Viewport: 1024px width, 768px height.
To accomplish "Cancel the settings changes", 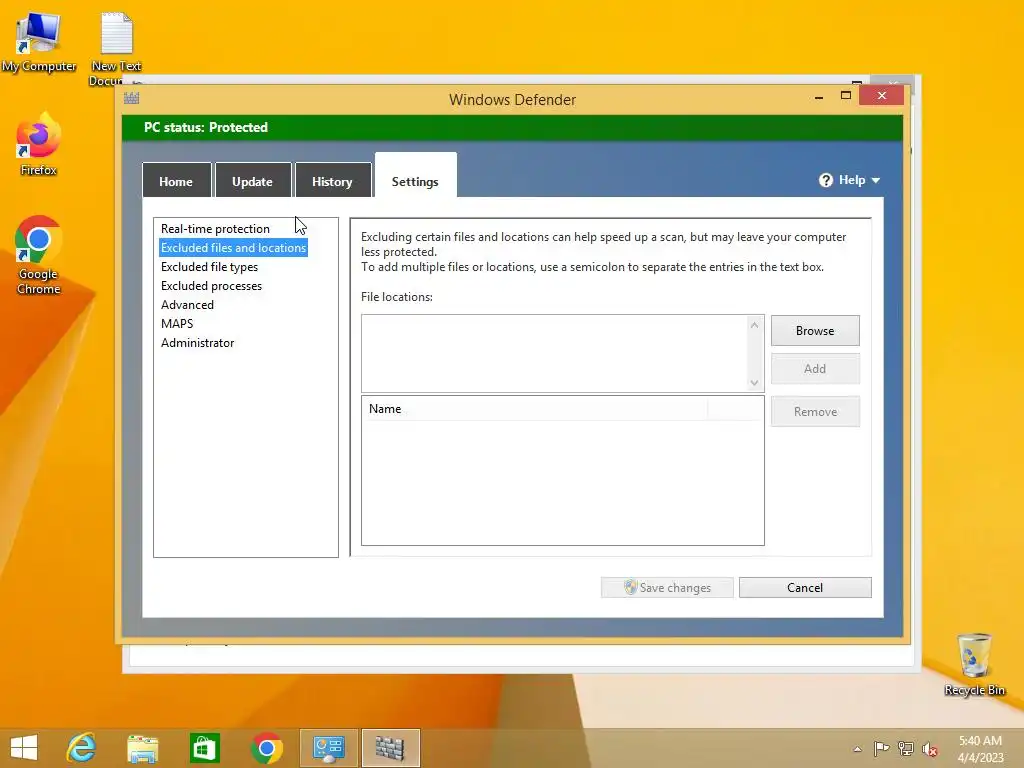I will coord(805,587).
